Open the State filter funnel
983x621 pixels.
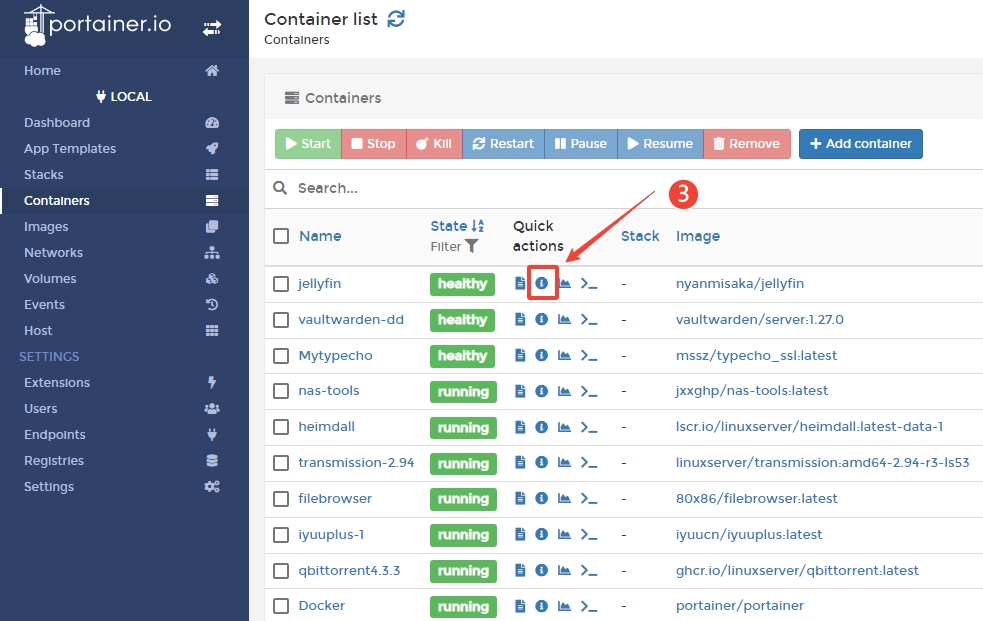[x=471, y=246]
